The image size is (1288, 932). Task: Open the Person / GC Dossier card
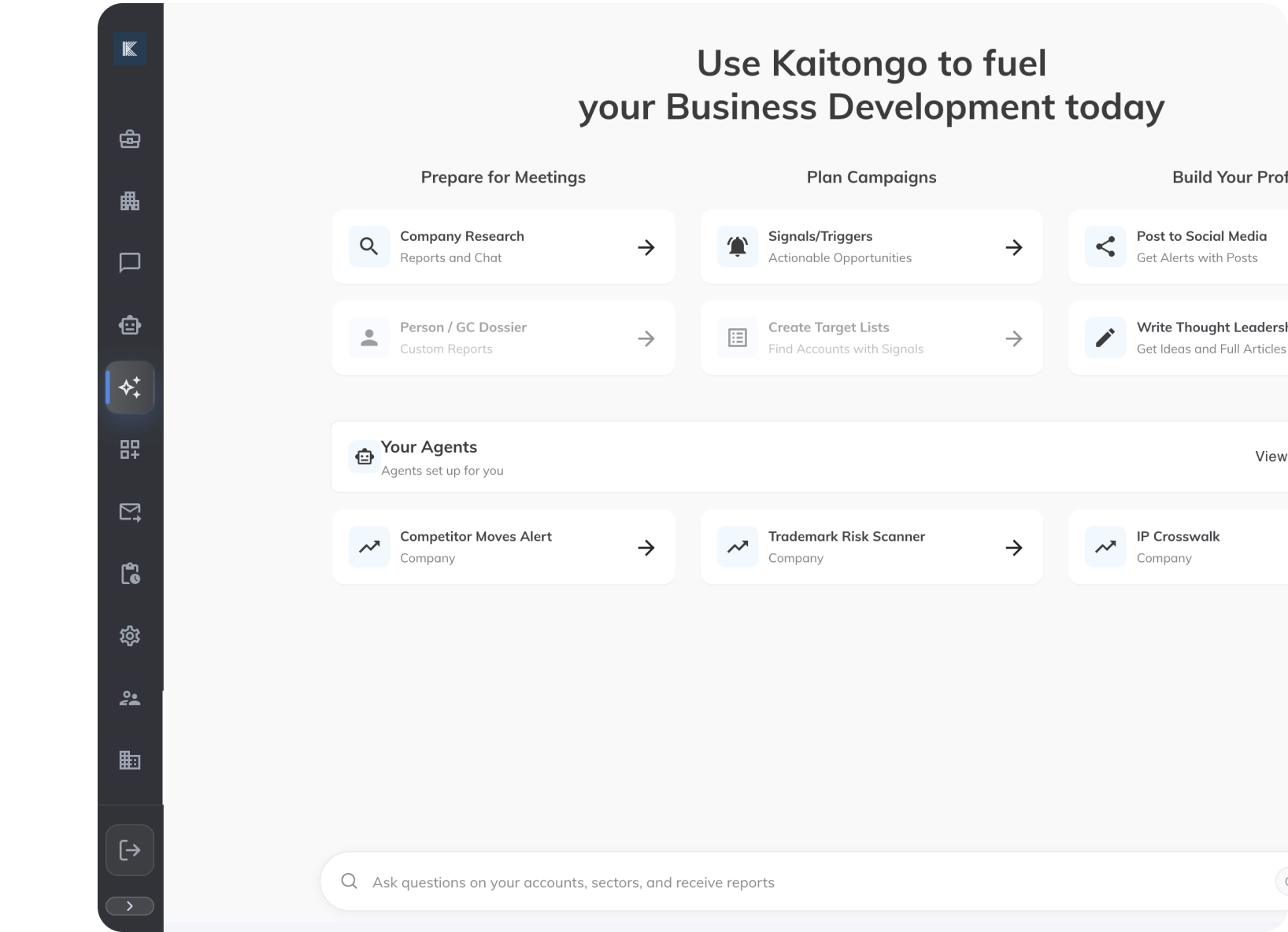[x=503, y=338]
